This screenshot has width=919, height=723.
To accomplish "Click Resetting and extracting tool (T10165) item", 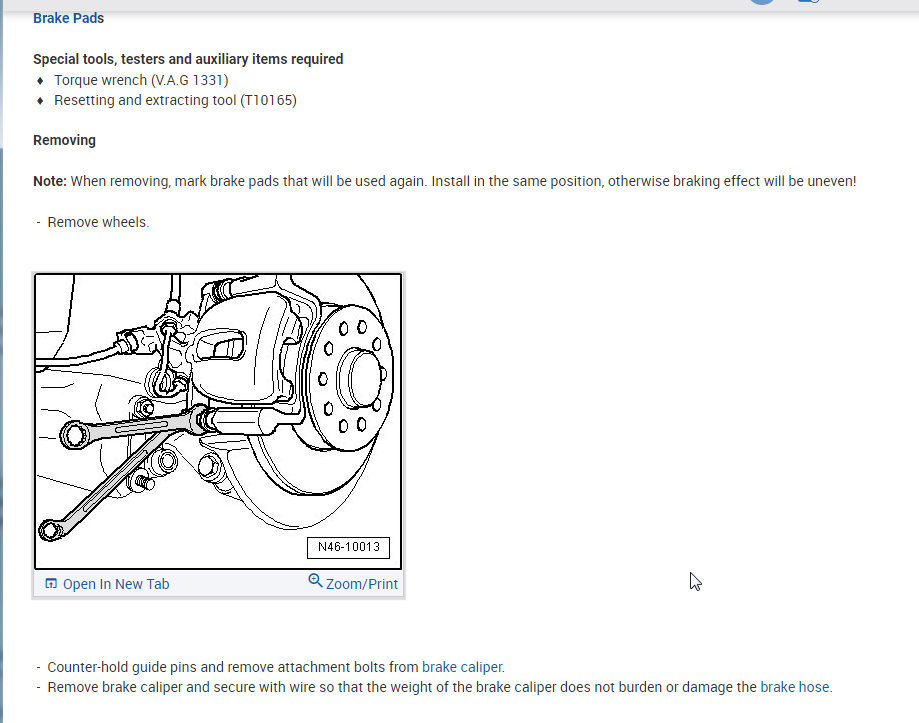I will pos(175,100).
